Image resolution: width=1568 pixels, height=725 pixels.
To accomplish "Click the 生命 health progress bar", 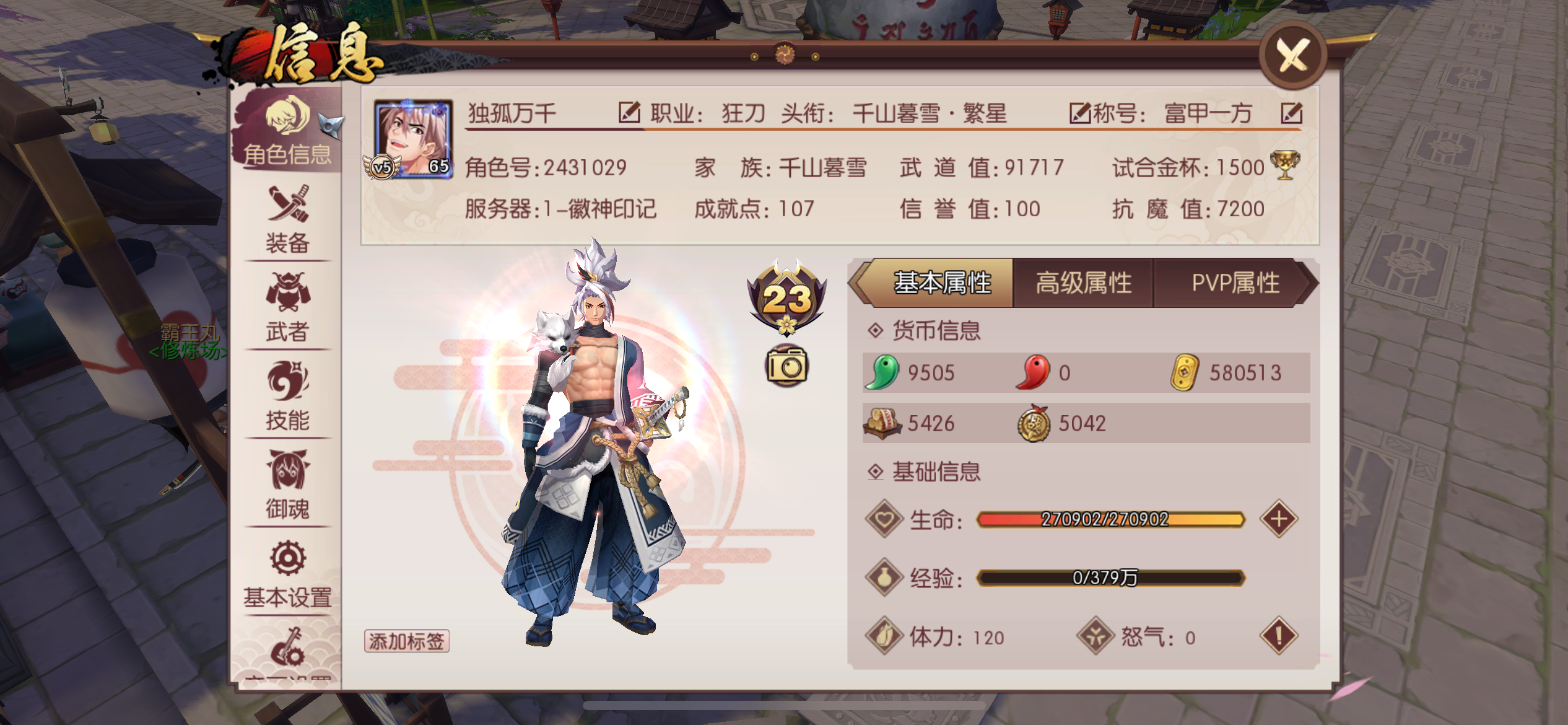I will 1111,519.
